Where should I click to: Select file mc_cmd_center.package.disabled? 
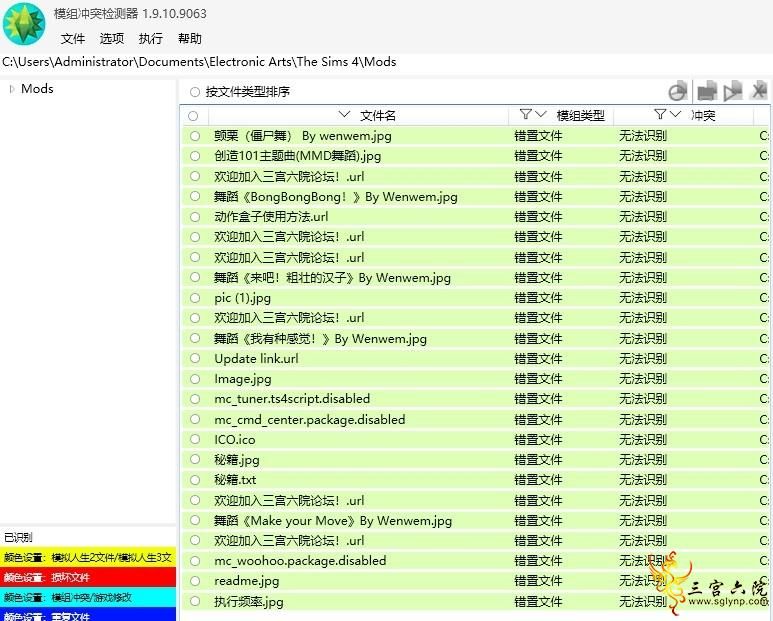click(x=310, y=419)
